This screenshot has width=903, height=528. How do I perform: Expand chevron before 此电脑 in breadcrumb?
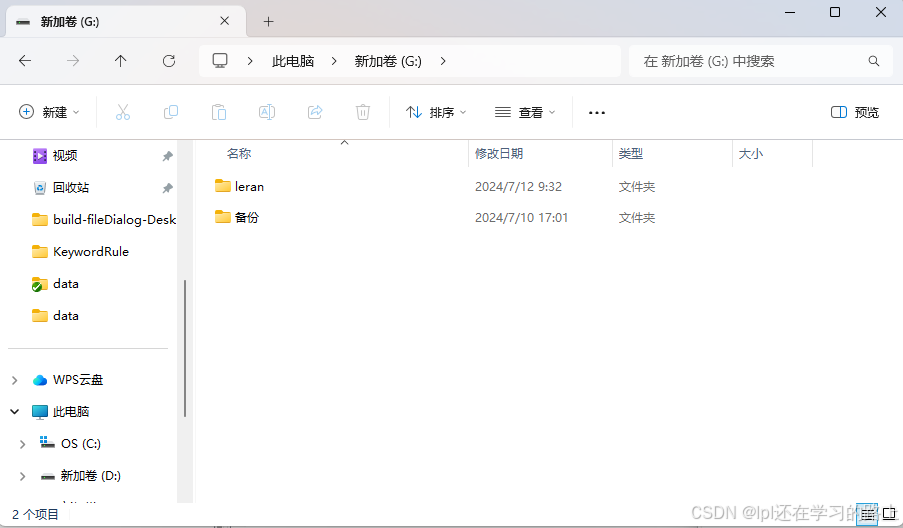click(x=250, y=61)
